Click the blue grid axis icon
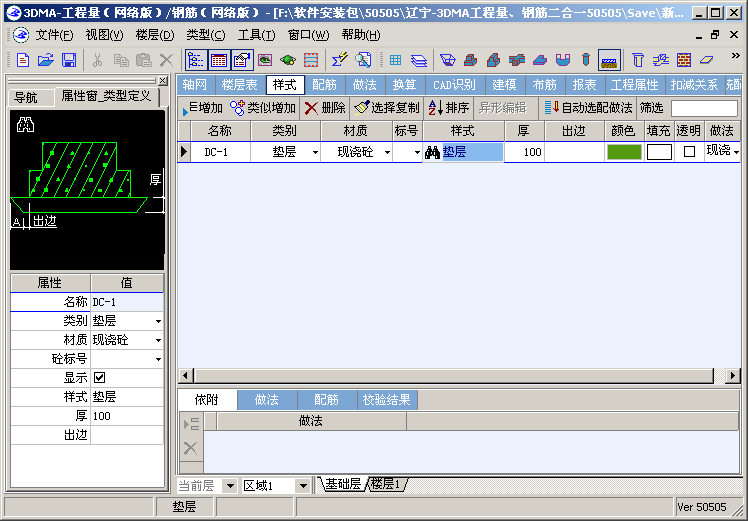 [x=395, y=60]
